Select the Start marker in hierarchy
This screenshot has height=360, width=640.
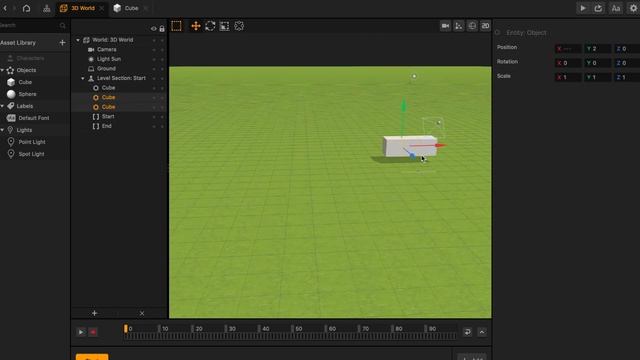108,116
